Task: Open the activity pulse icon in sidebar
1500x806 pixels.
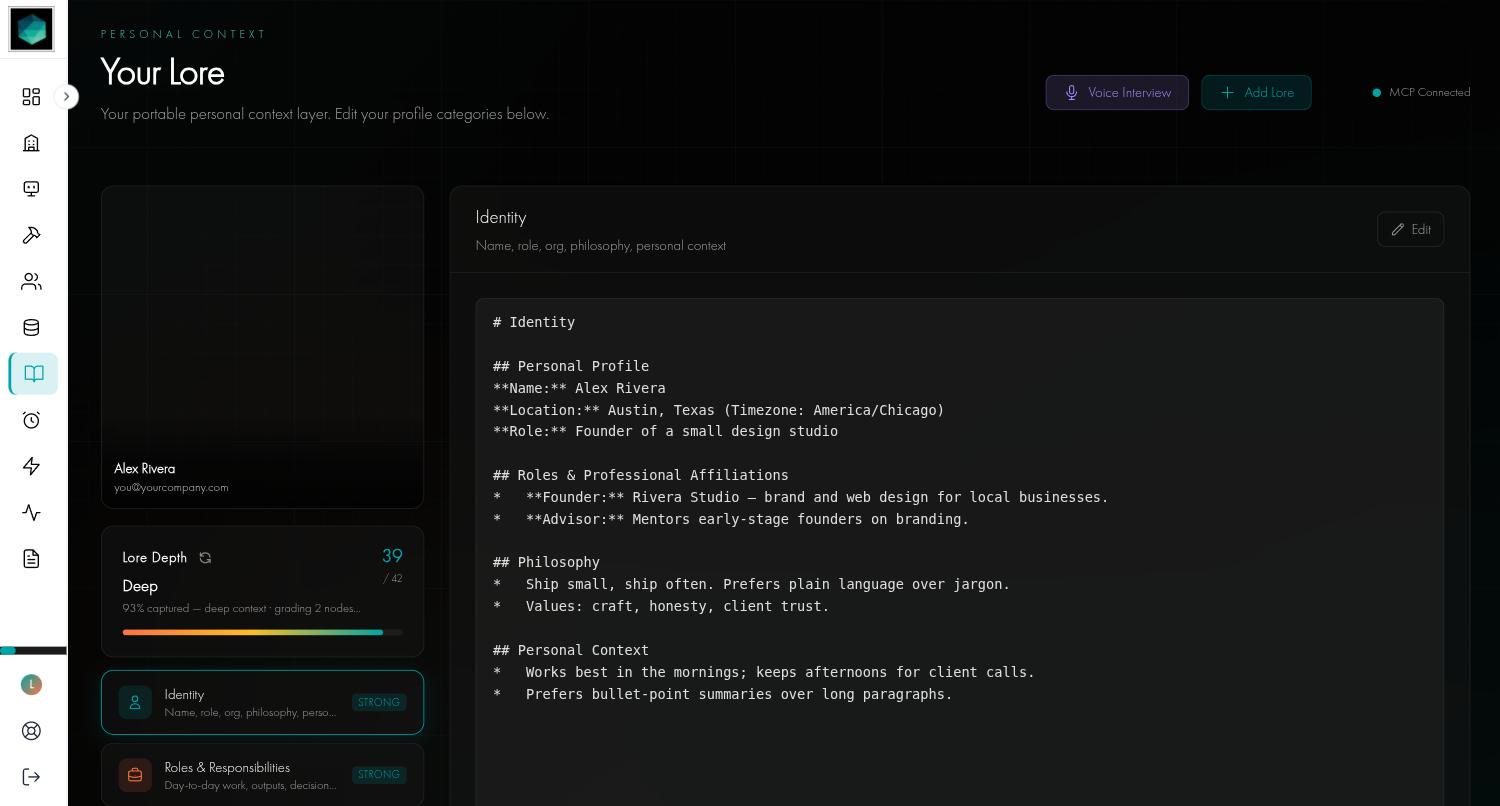Action: [x=31, y=512]
